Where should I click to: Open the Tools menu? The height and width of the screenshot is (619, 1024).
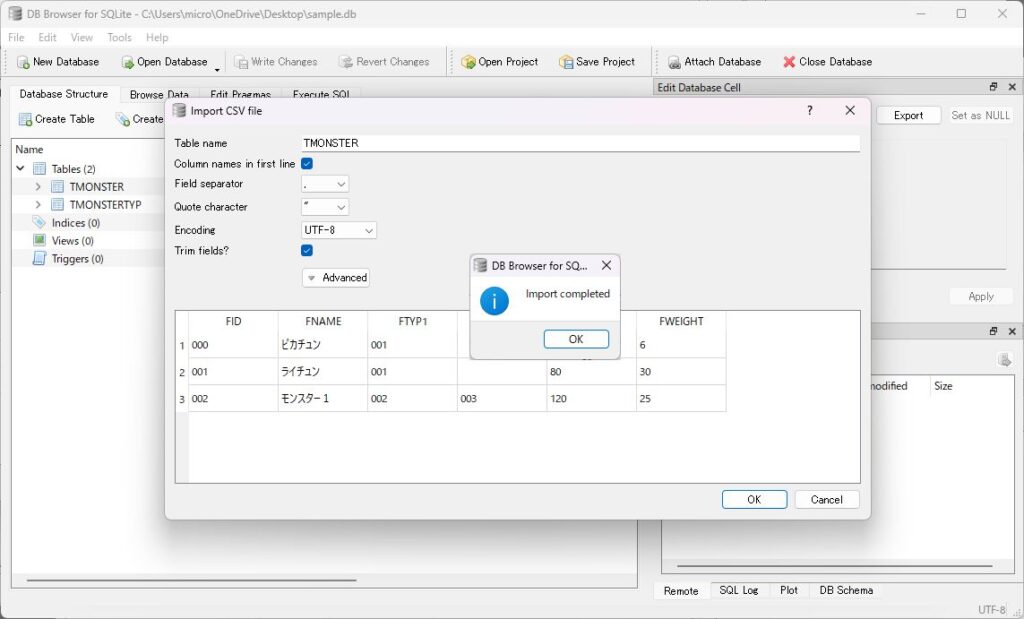tap(119, 38)
